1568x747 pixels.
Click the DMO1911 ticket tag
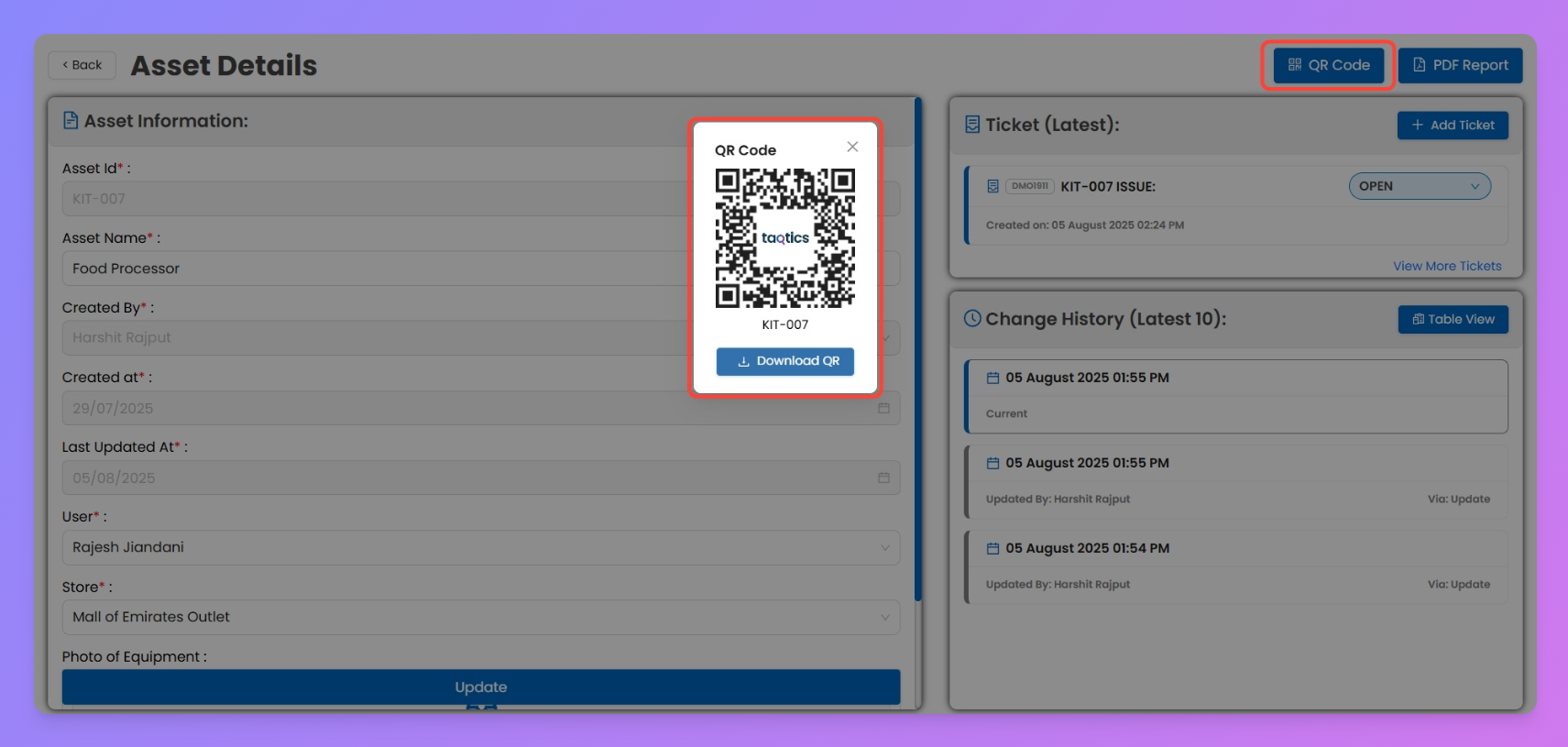tap(1030, 186)
